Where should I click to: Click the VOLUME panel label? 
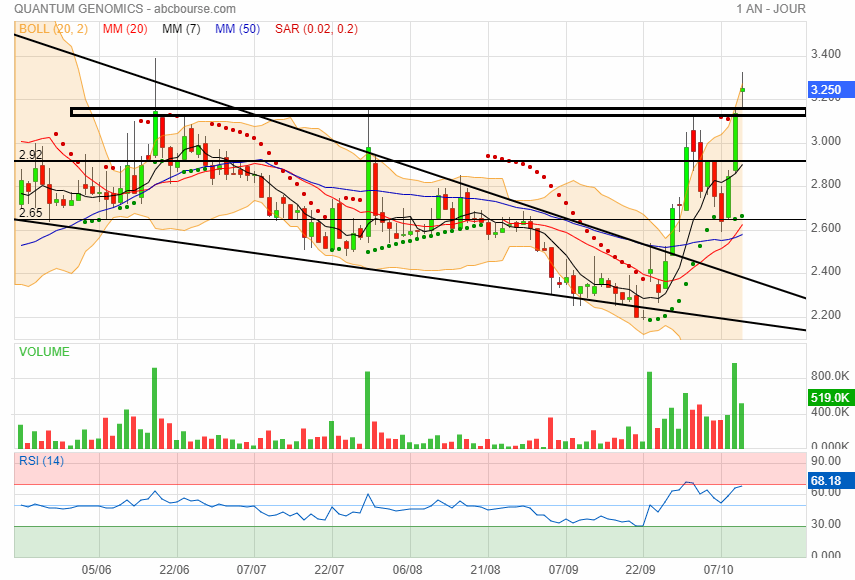pos(44,352)
